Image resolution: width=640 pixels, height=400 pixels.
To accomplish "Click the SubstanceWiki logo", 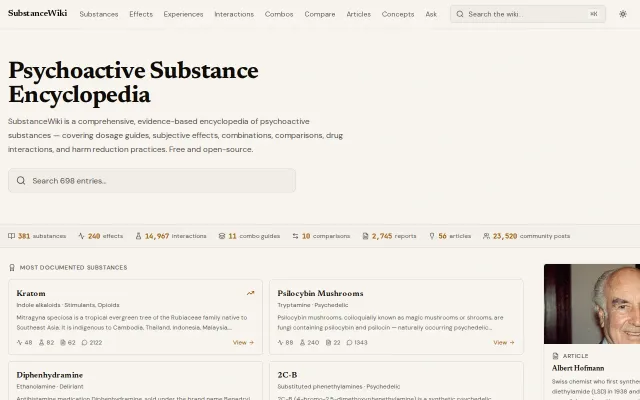I will tap(38, 13).
